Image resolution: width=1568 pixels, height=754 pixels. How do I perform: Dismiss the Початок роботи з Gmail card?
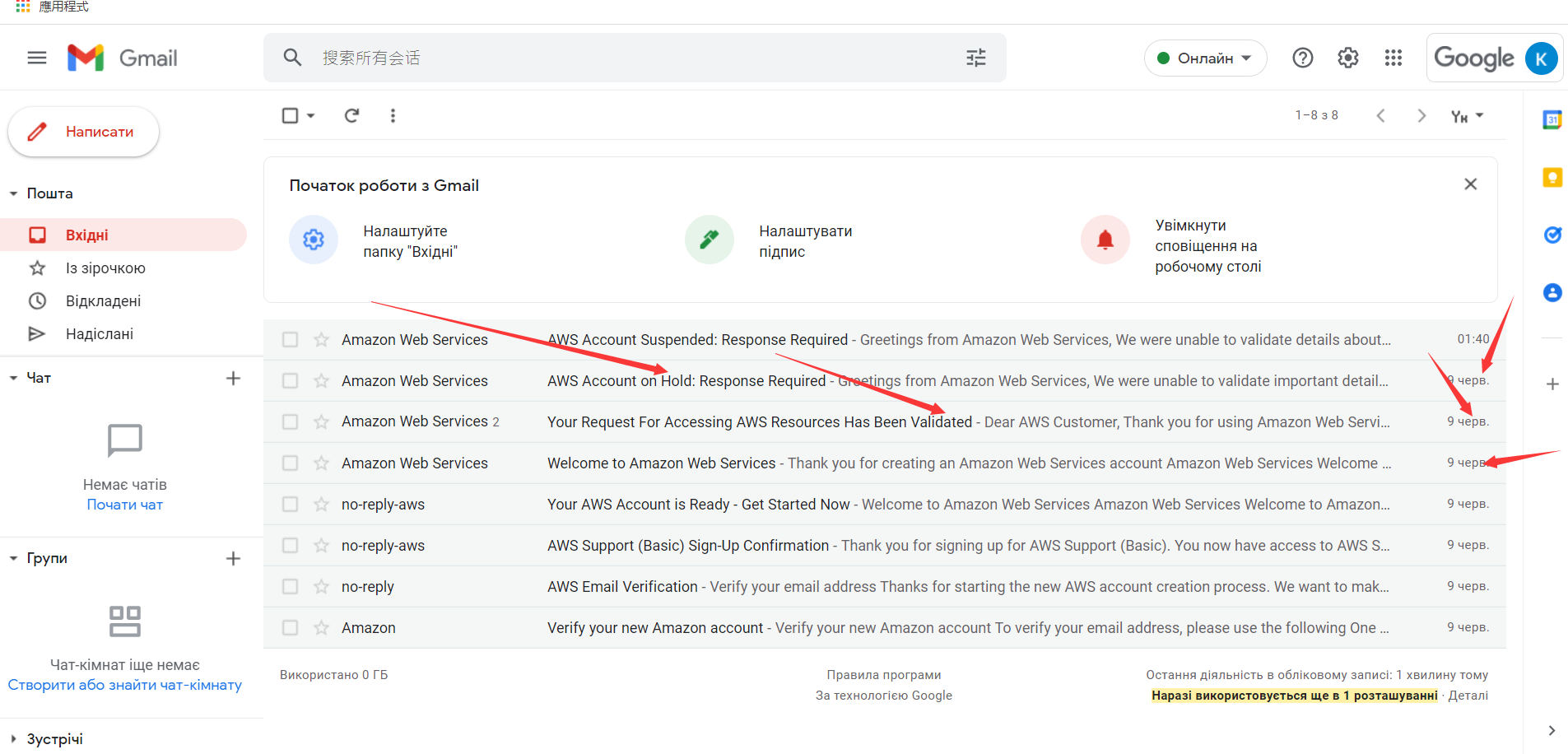click(x=1470, y=184)
